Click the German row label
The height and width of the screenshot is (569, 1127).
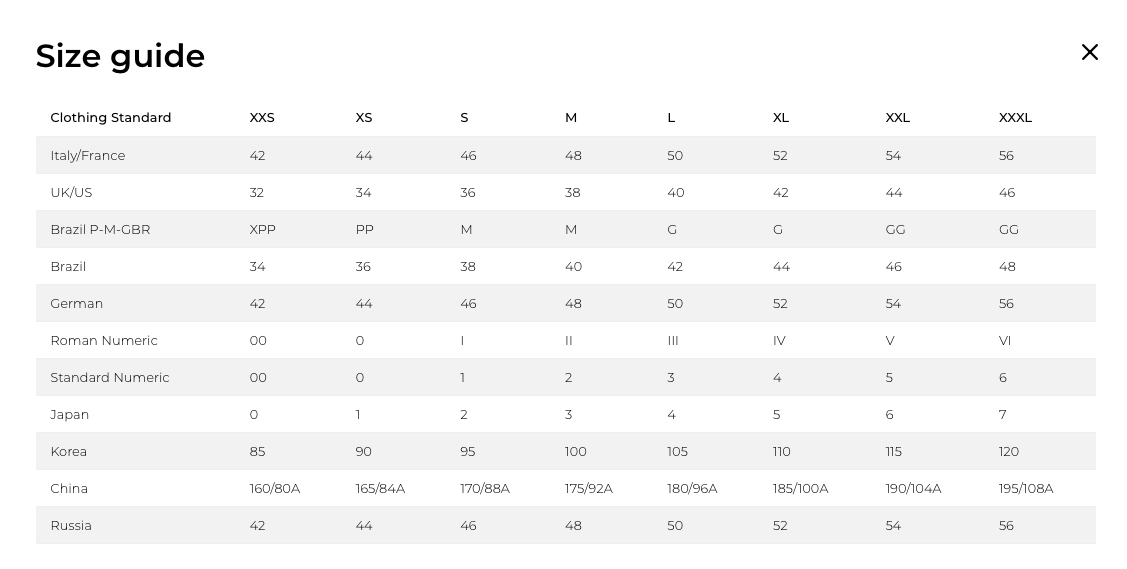[x=77, y=304]
